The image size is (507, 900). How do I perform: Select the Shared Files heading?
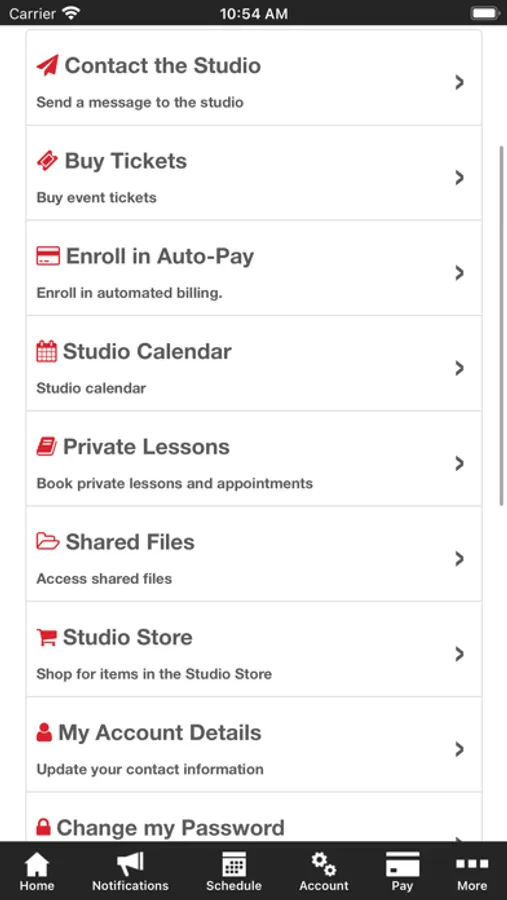point(130,542)
